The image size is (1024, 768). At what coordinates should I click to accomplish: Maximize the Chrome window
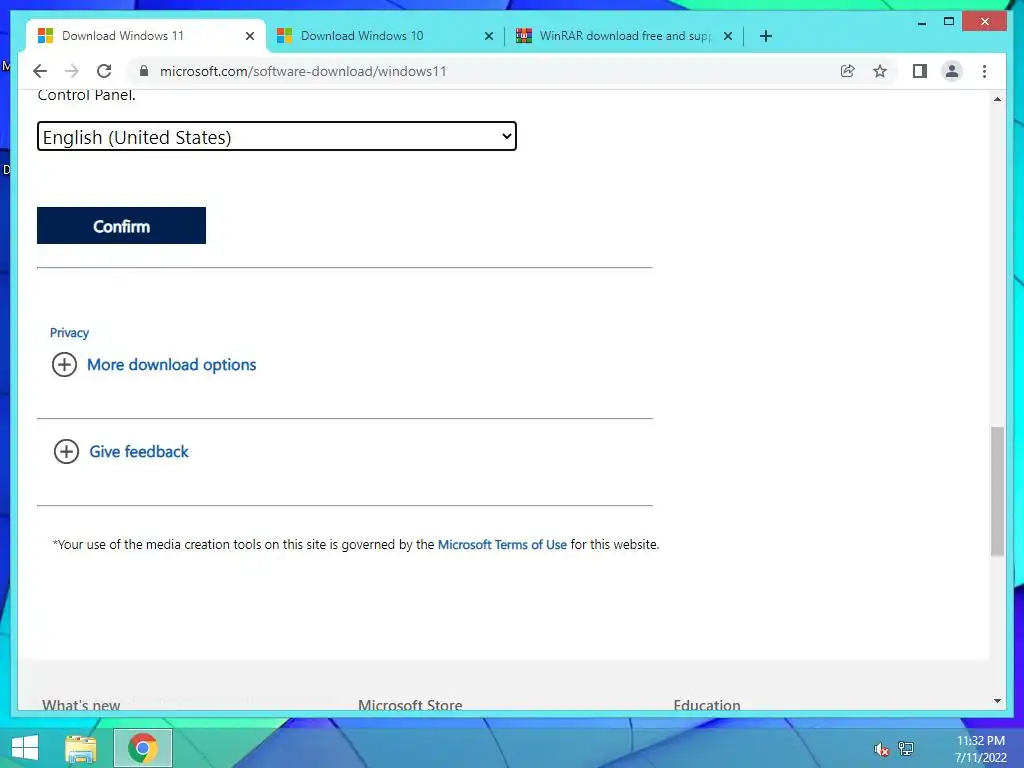(949, 22)
